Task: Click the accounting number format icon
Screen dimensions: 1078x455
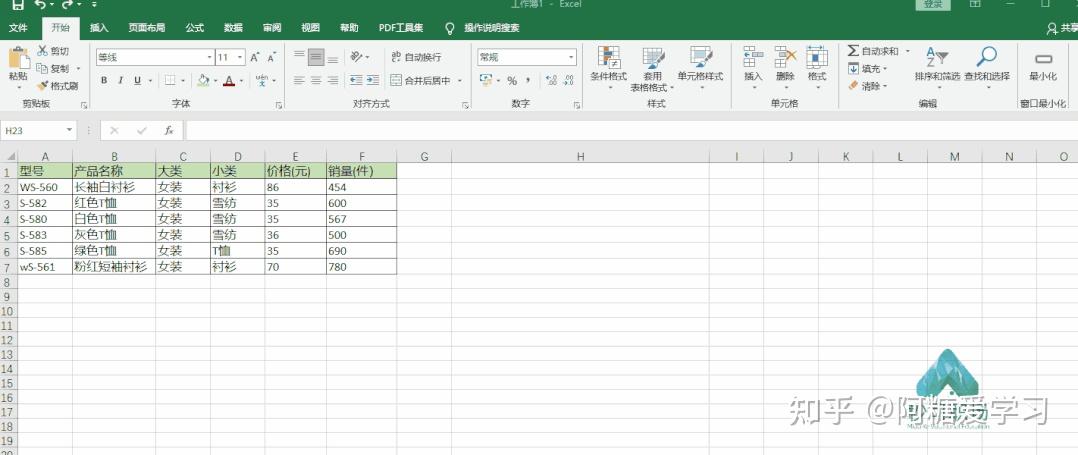Action: pyautogui.click(x=486, y=80)
